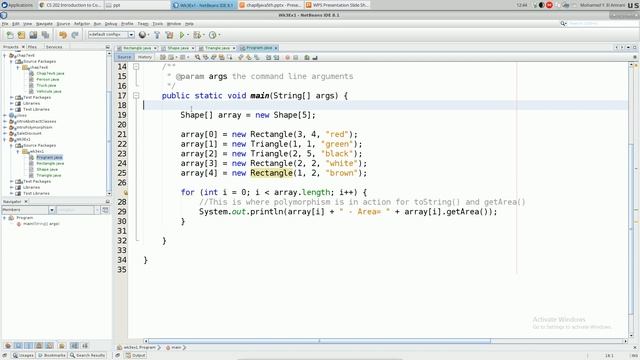This screenshot has height=360, width=640.
Task: Click the search magnifier icon at top right
Action: pos(563,24)
